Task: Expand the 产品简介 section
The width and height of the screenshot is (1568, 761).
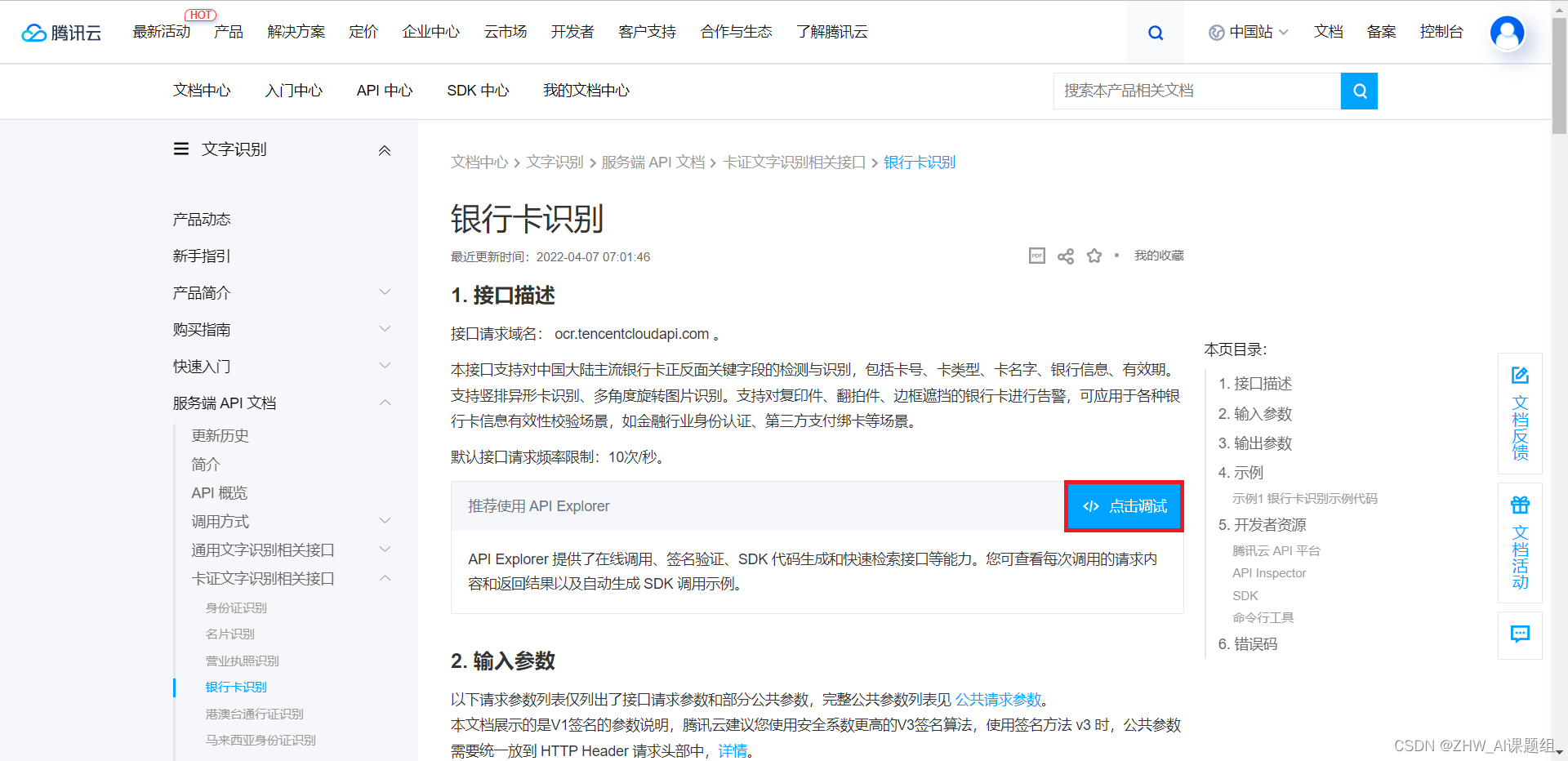Action: tap(385, 292)
